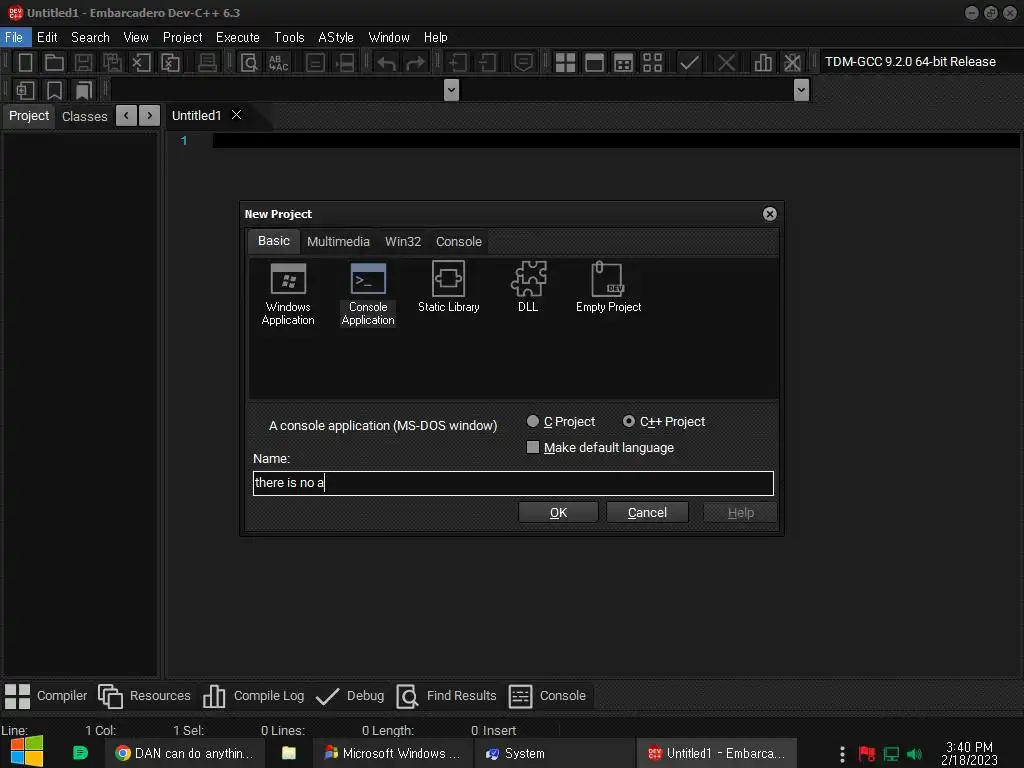
Task: Open the Windows Start button
Action: [x=26, y=752]
